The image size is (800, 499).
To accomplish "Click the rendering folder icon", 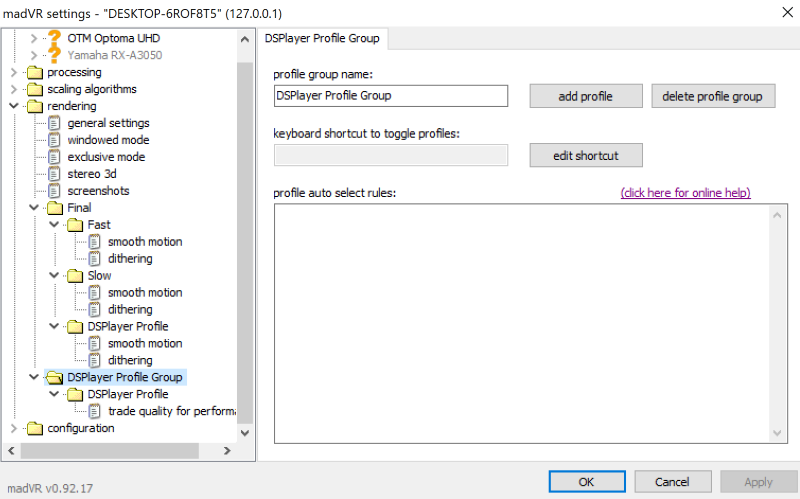I will coord(35,106).
